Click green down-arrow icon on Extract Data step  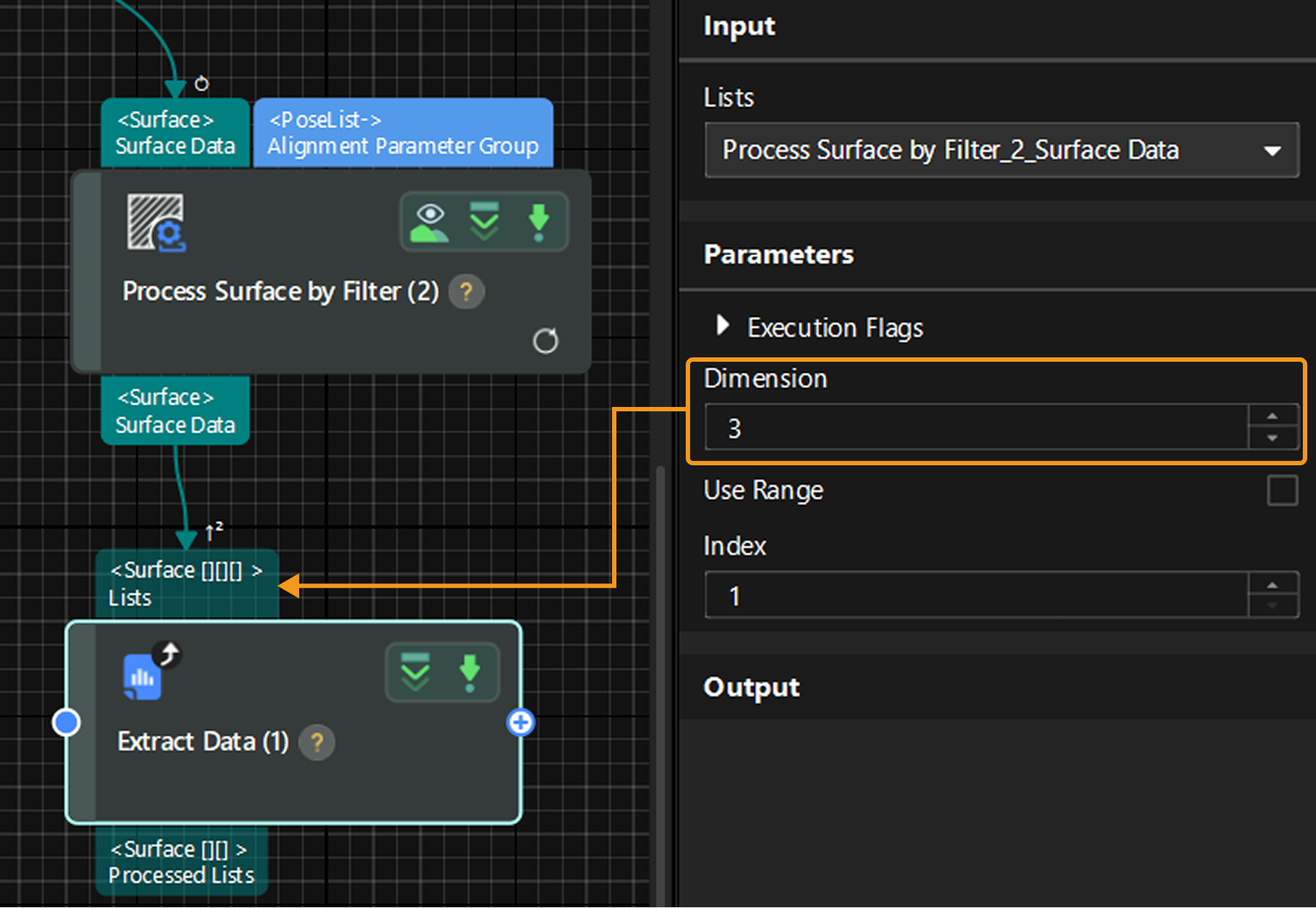470,672
